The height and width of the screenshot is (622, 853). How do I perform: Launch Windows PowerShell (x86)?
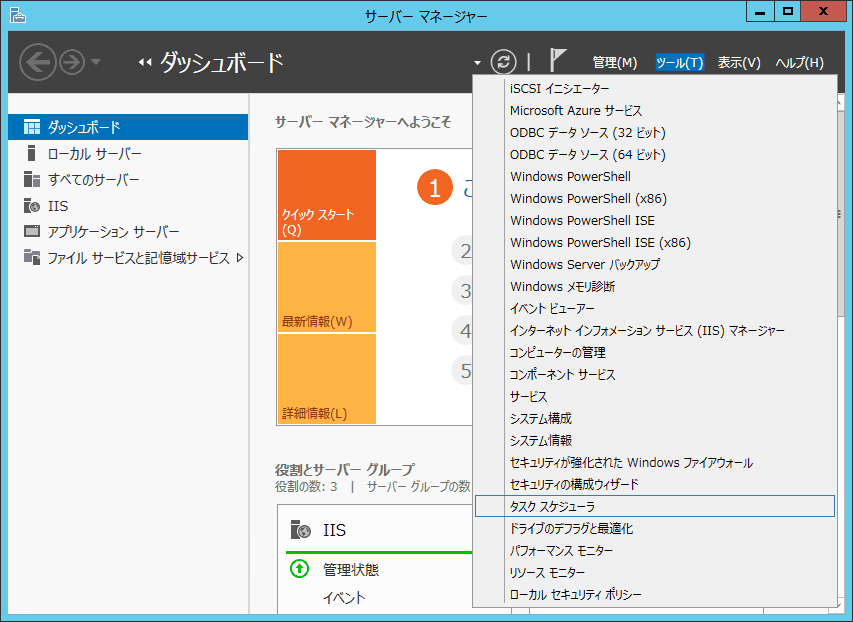tap(655, 199)
